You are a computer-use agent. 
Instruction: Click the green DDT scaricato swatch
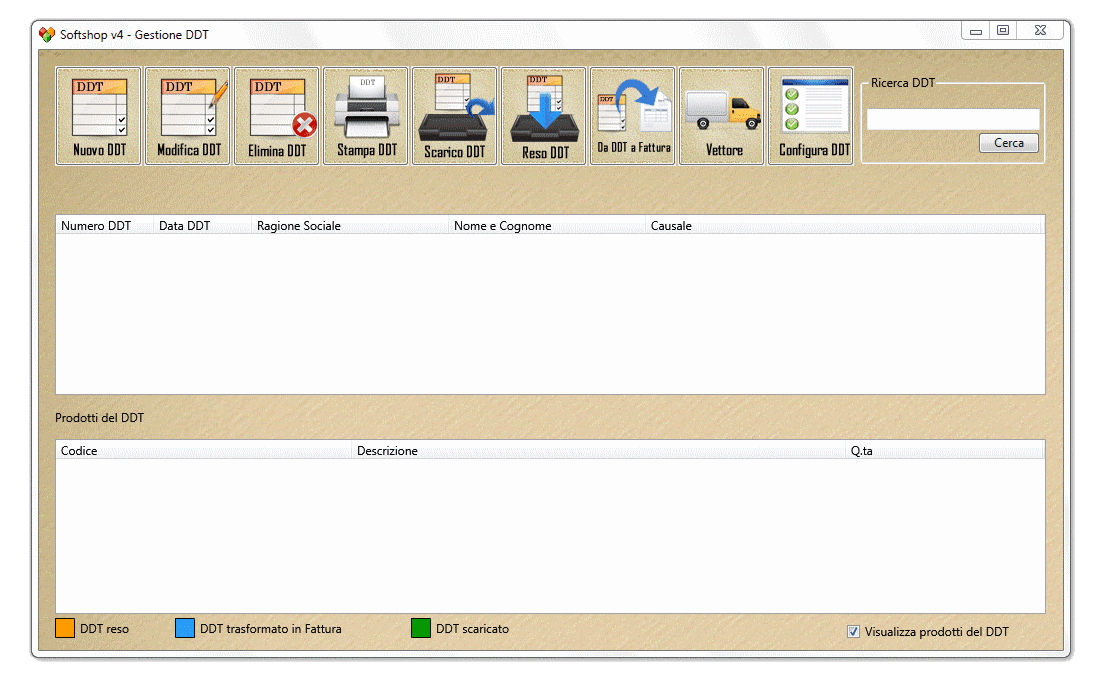pos(421,628)
